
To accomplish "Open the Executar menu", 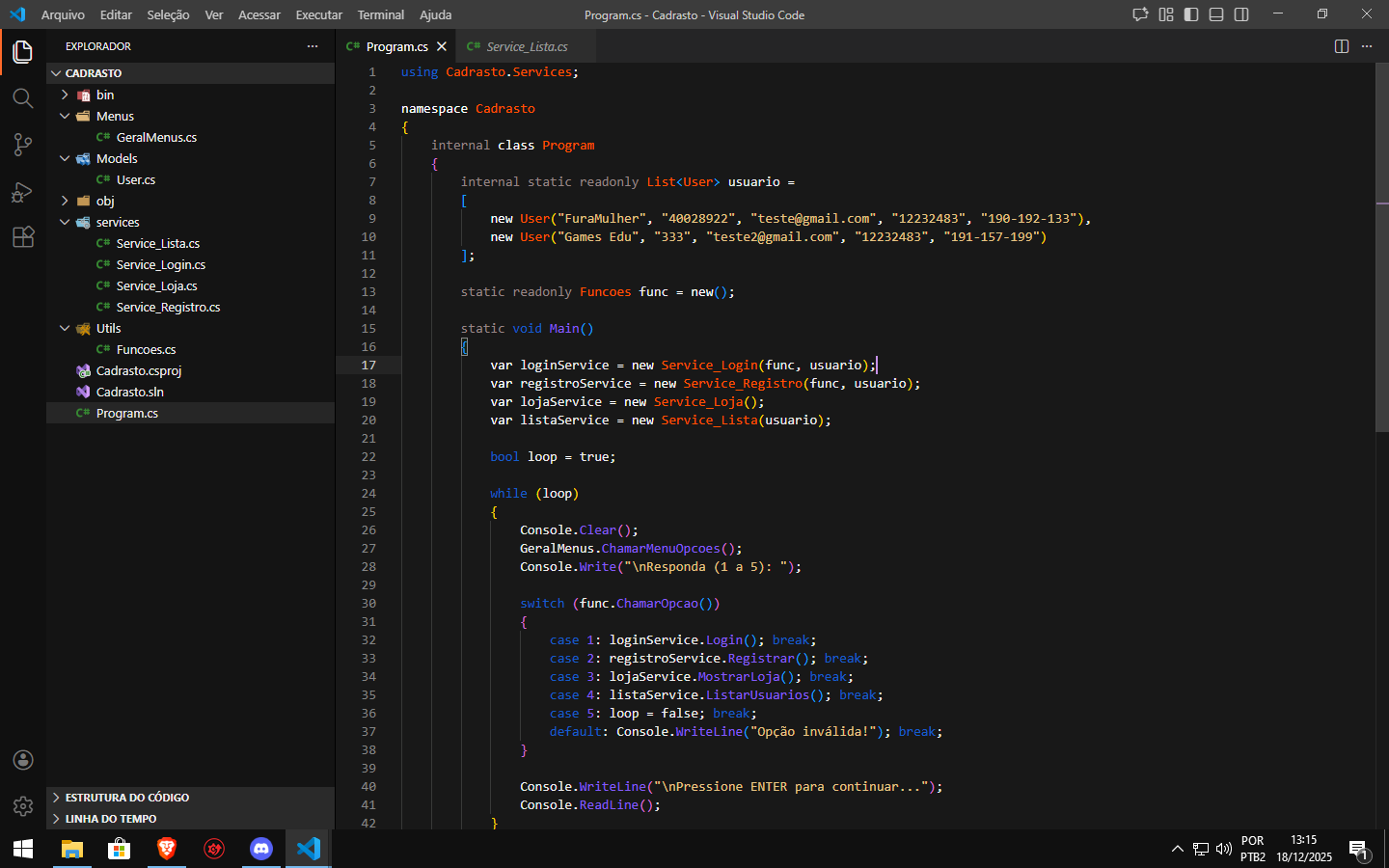I will tap(319, 14).
